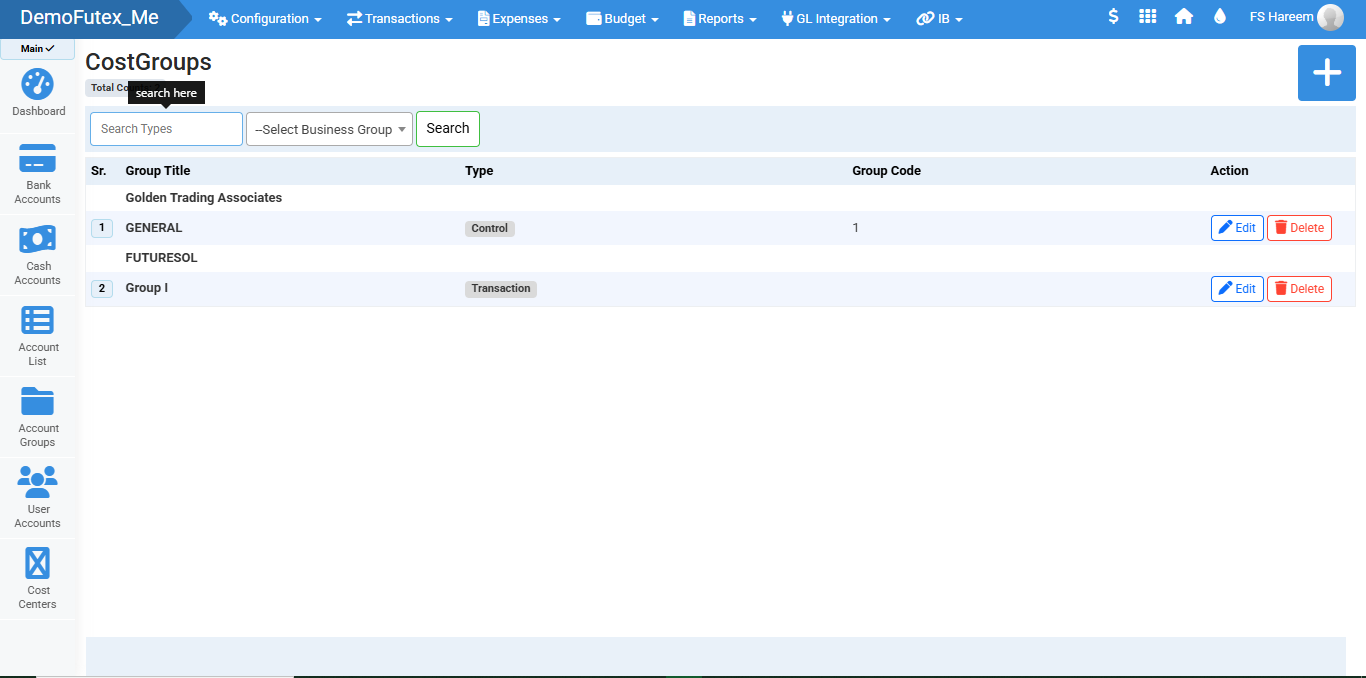Open the apps grid icon
Image resolution: width=1366 pixels, height=678 pixels.
click(1148, 17)
